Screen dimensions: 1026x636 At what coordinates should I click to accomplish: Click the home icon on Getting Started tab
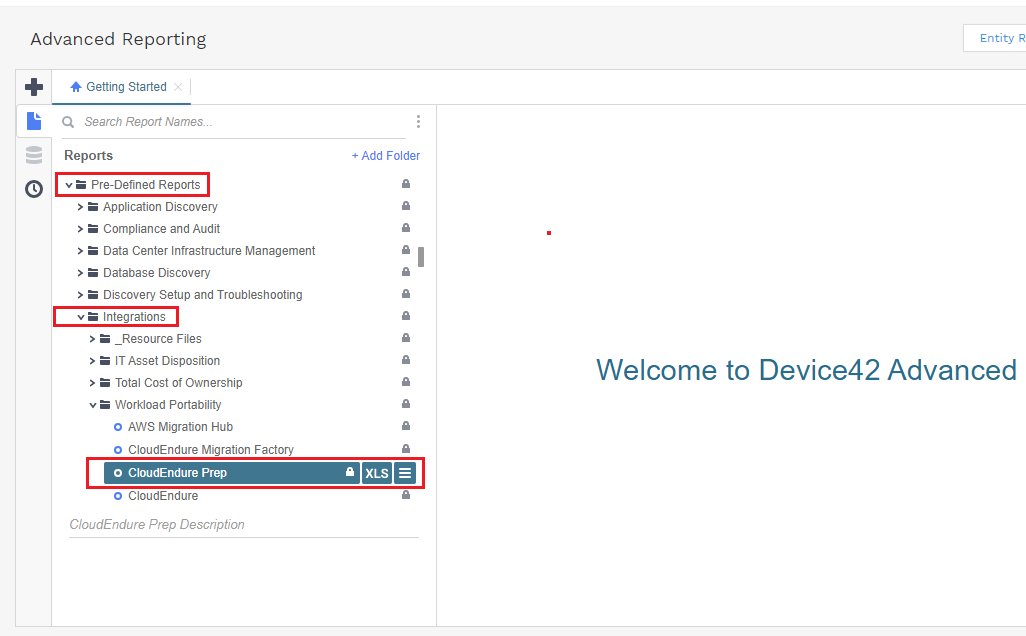pos(76,87)
